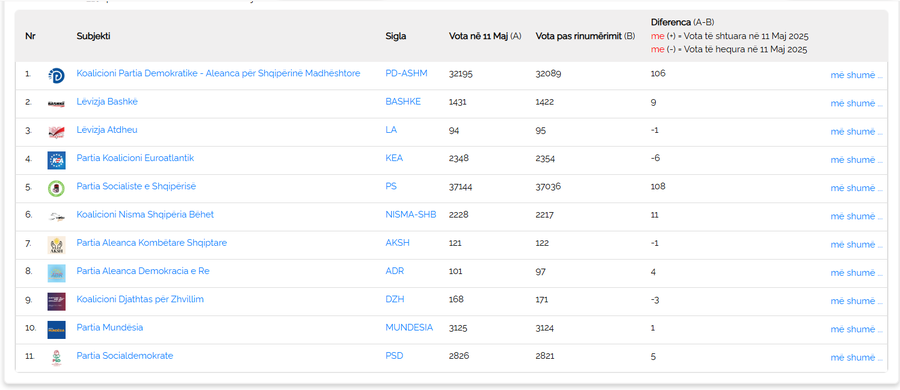This screenshot has width=900, height=390.
Task: Click the NISMA-SHB acronym link
Action: click(411, 214)
